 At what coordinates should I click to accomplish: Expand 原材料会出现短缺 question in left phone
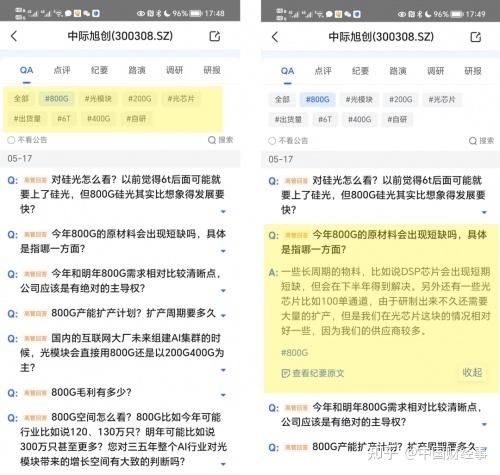pyautogui.click(x=223, y=251)
